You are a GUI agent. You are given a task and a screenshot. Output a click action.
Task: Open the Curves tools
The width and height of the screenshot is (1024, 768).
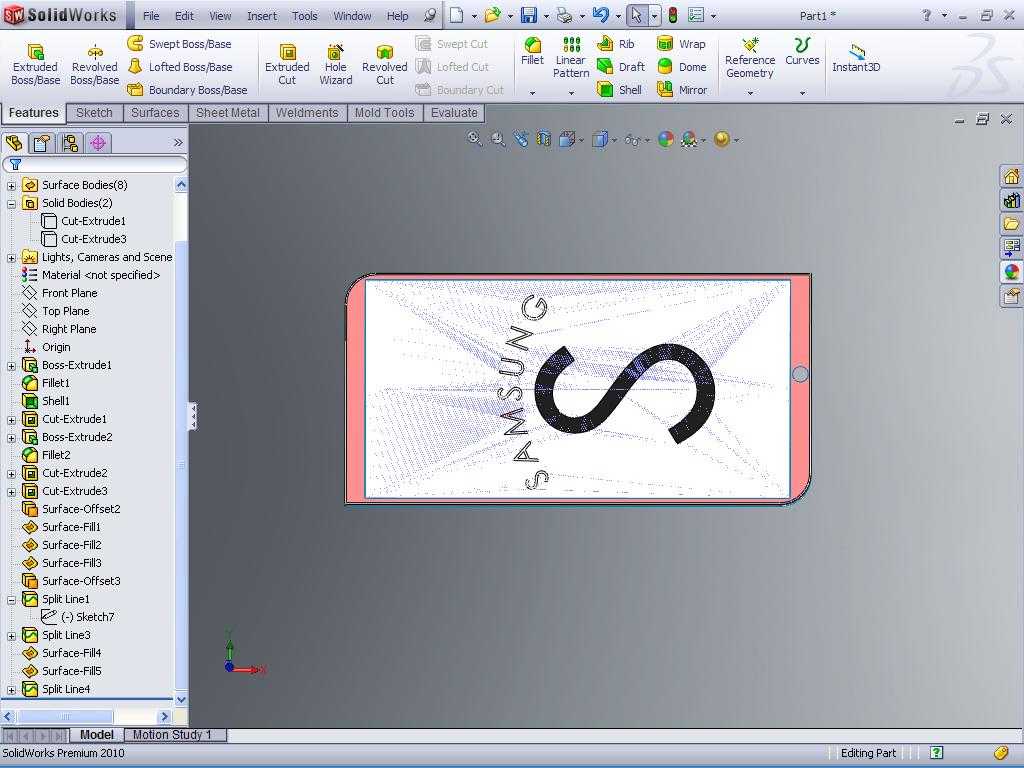coord(802,51)
